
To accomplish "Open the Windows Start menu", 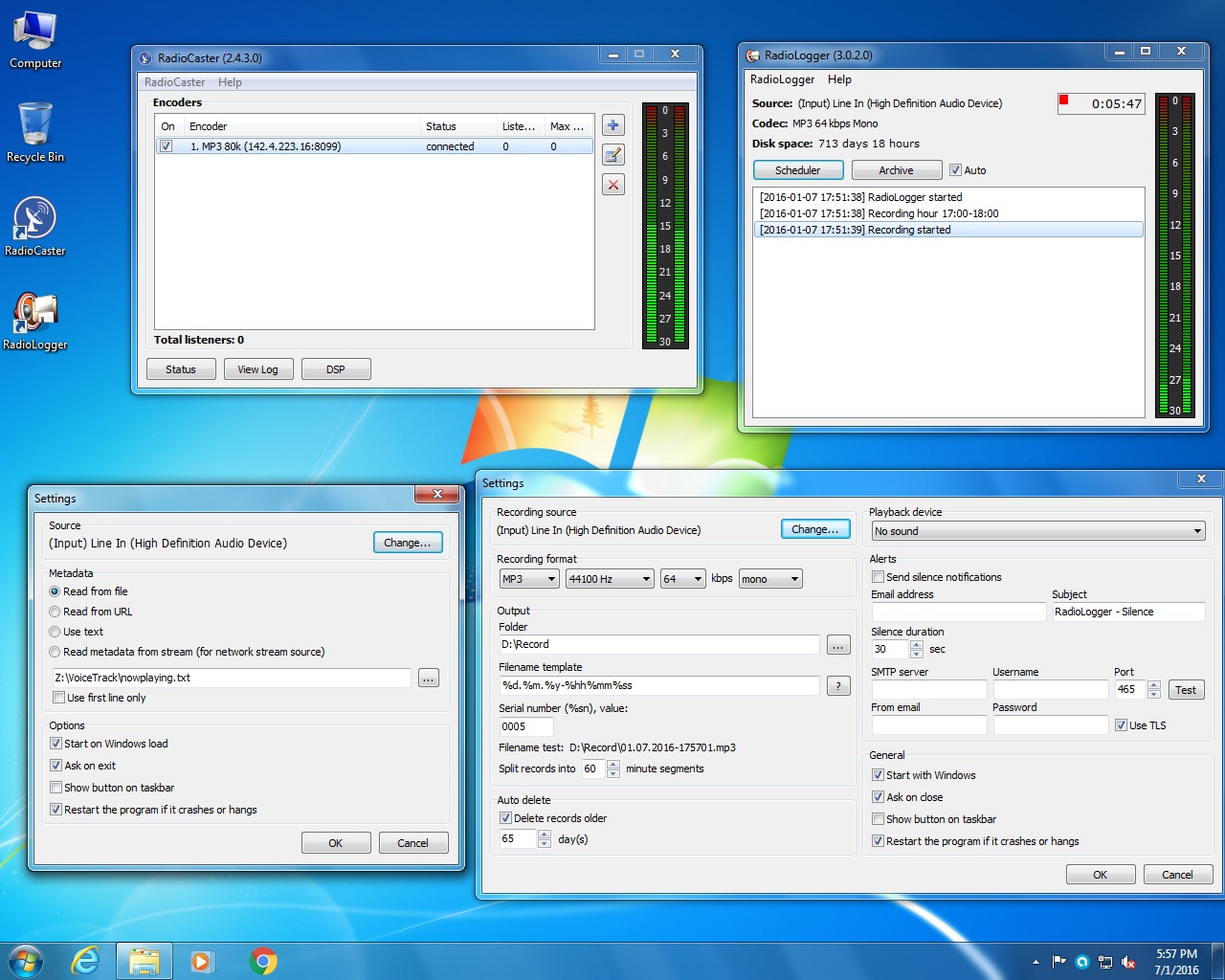I will [26, 961].
